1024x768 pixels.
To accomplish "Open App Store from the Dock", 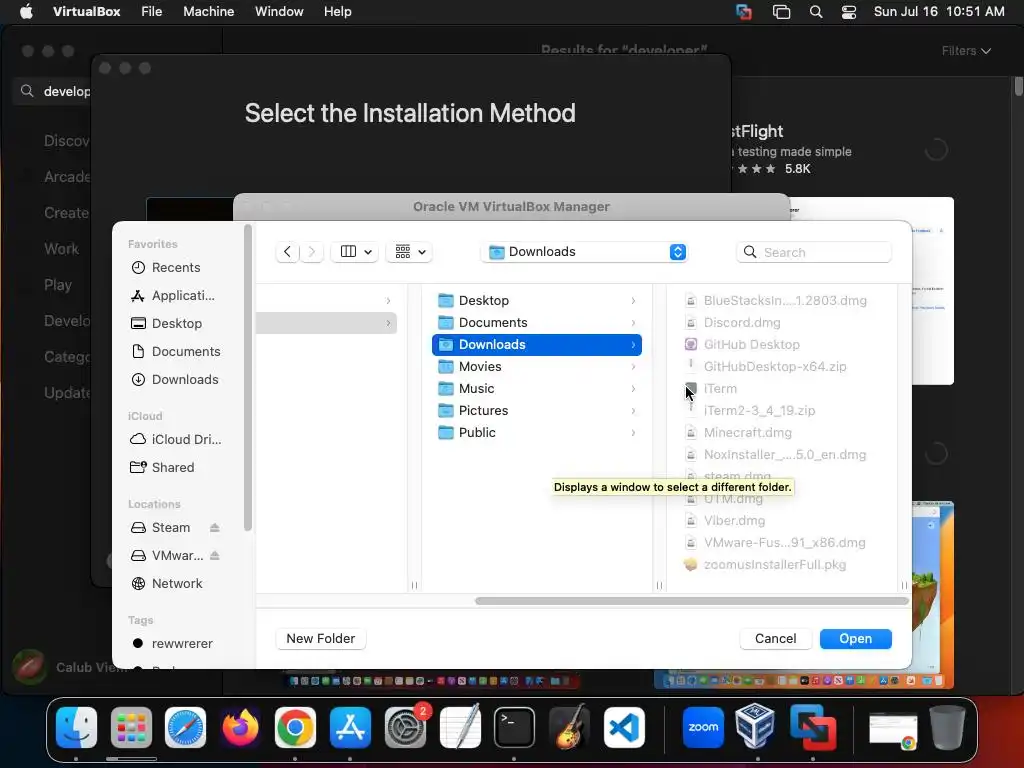I will coord(350,727).
